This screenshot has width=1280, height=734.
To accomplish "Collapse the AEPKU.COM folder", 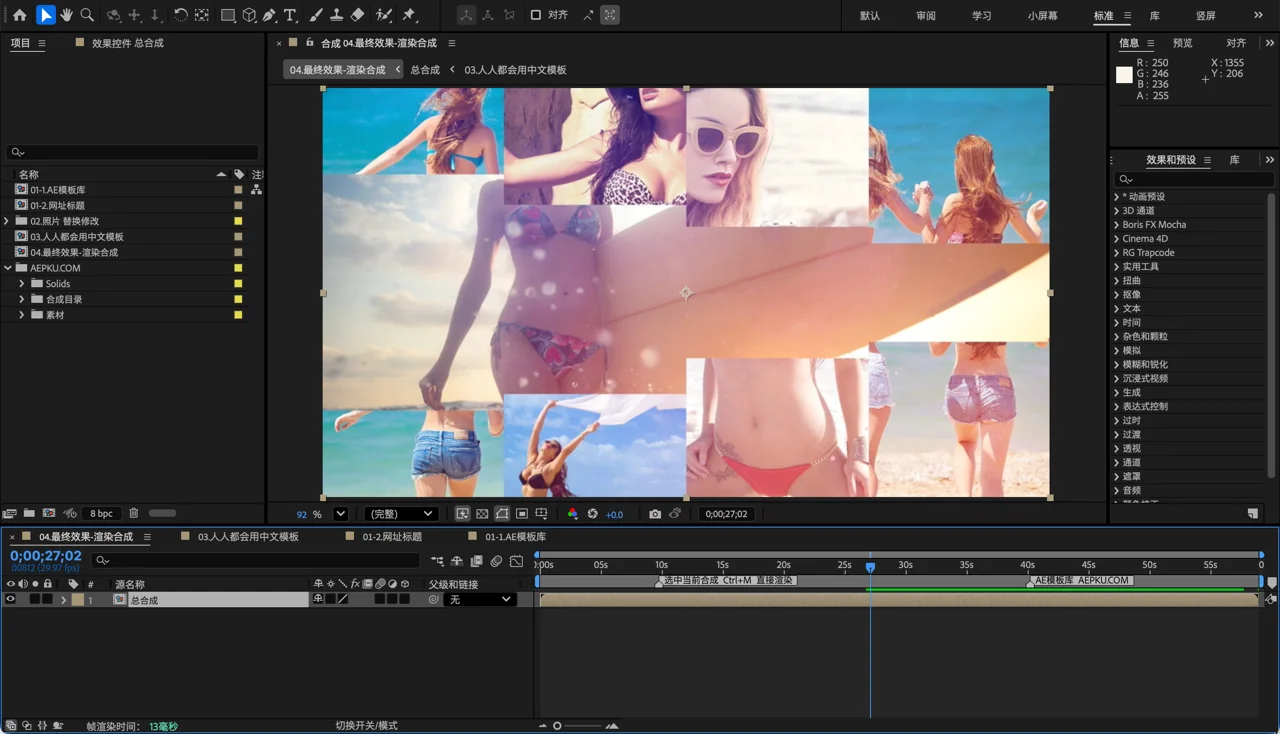I will (7, 268).
